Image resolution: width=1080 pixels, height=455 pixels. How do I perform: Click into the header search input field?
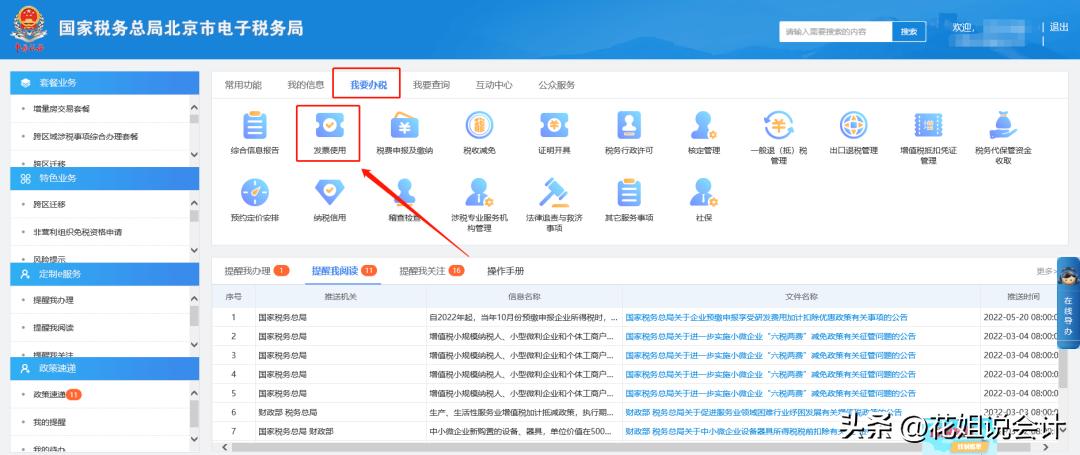click(x=835, y=32)
